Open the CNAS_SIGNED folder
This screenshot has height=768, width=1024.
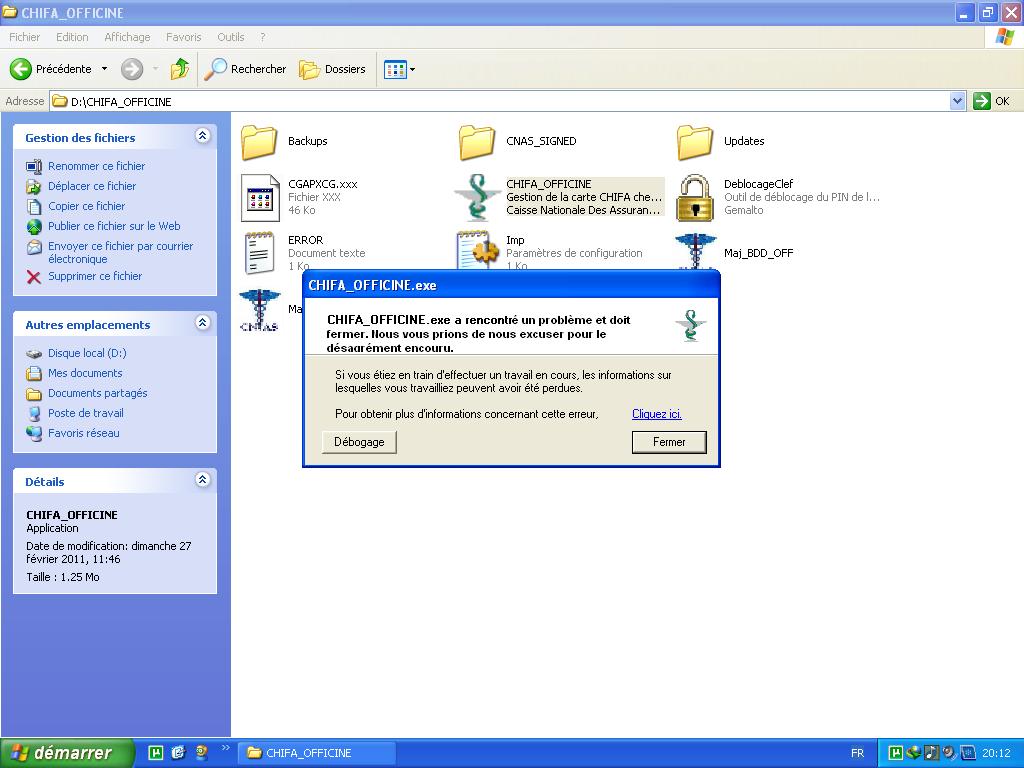pyautogui.click(x=477, y=141)
